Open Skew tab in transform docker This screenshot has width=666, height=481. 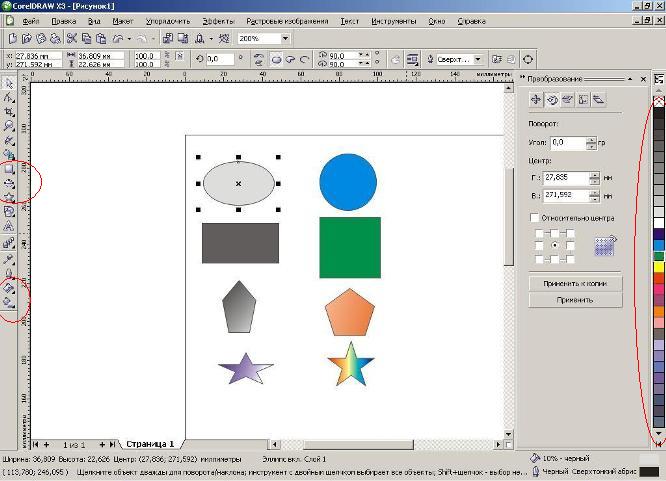pos(598,99)
